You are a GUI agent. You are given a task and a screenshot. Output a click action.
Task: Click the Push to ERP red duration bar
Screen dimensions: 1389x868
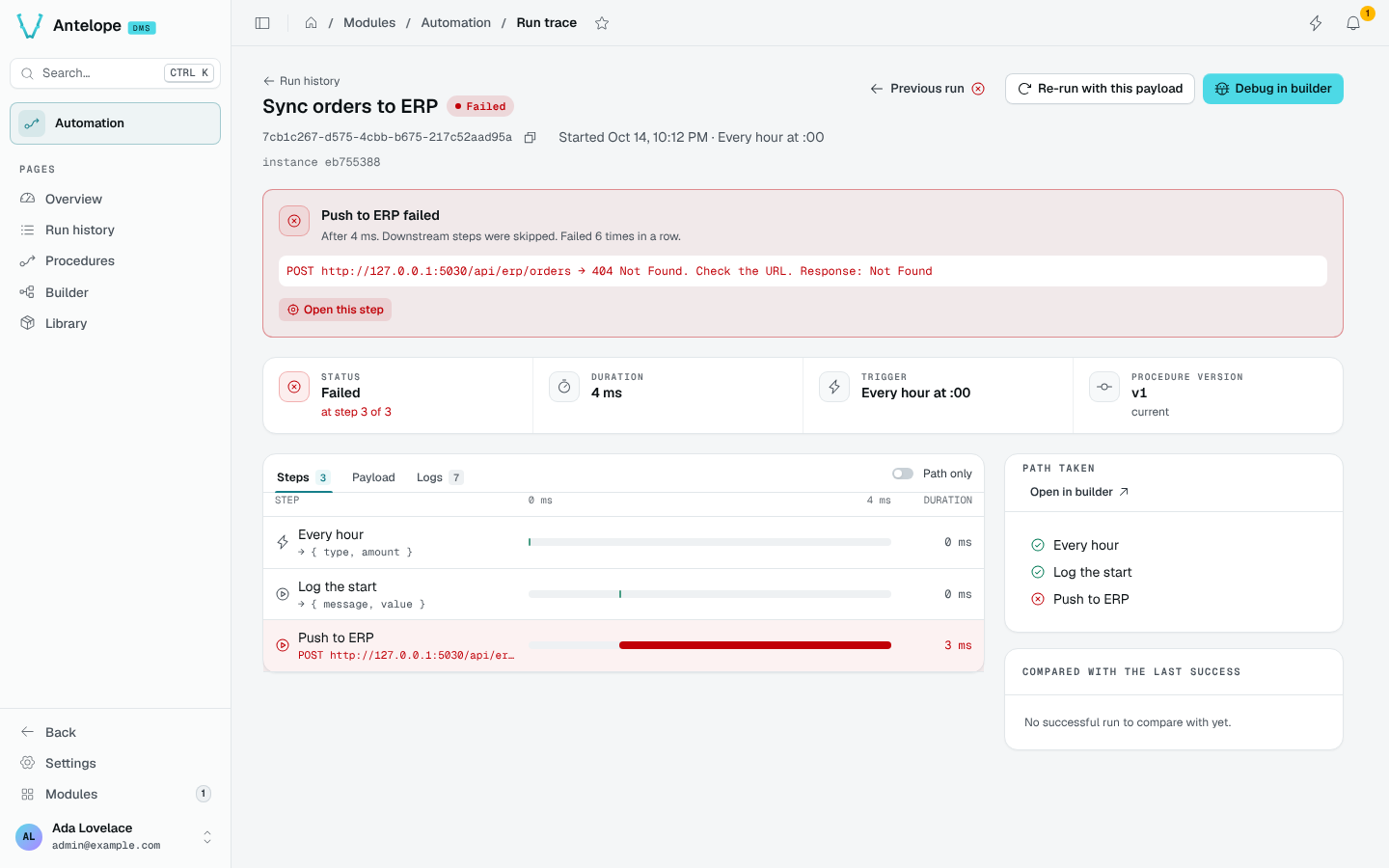(x=755, y=645)
